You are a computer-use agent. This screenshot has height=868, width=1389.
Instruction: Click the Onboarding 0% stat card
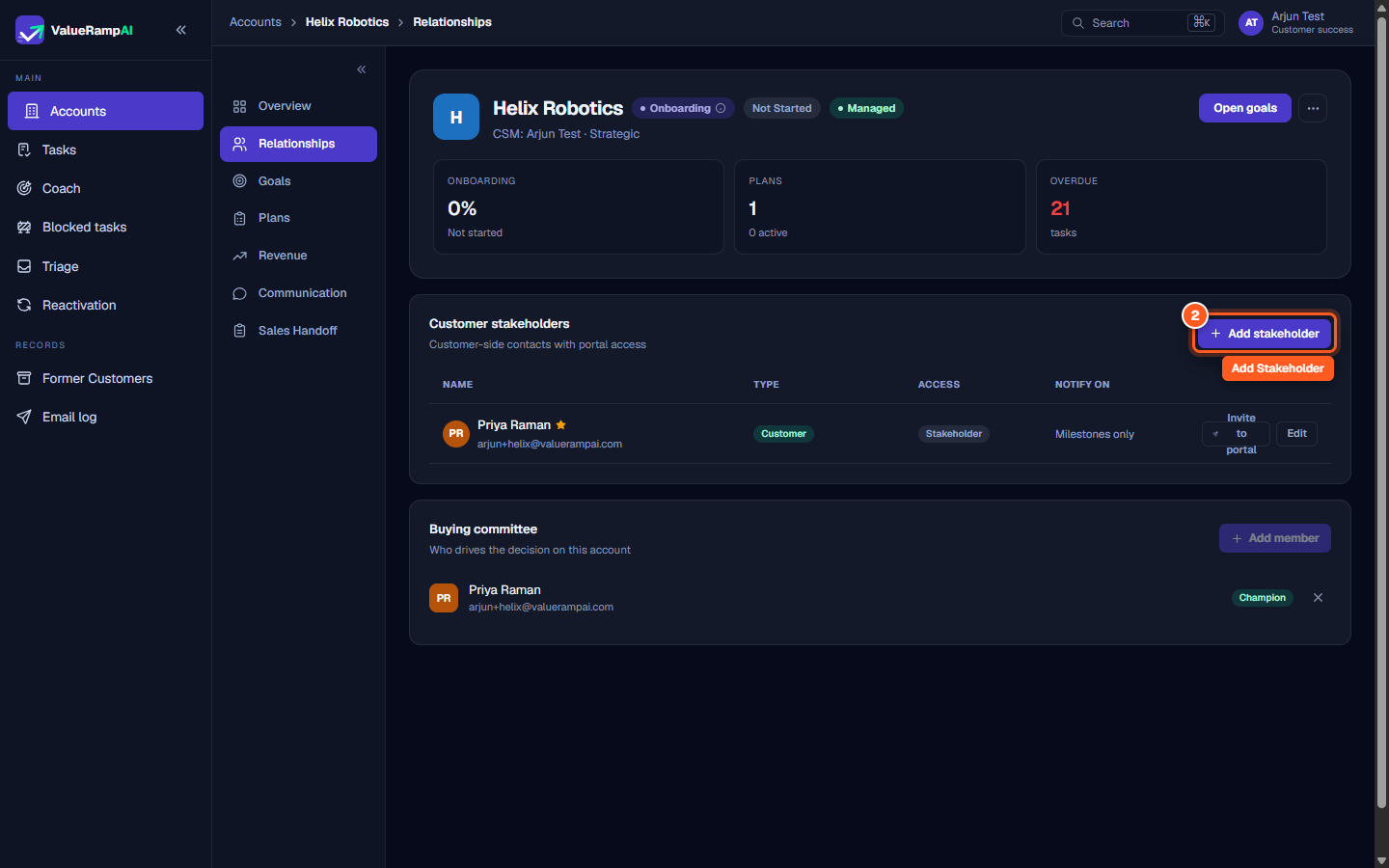pyautogui.click(x=579, y=206)
